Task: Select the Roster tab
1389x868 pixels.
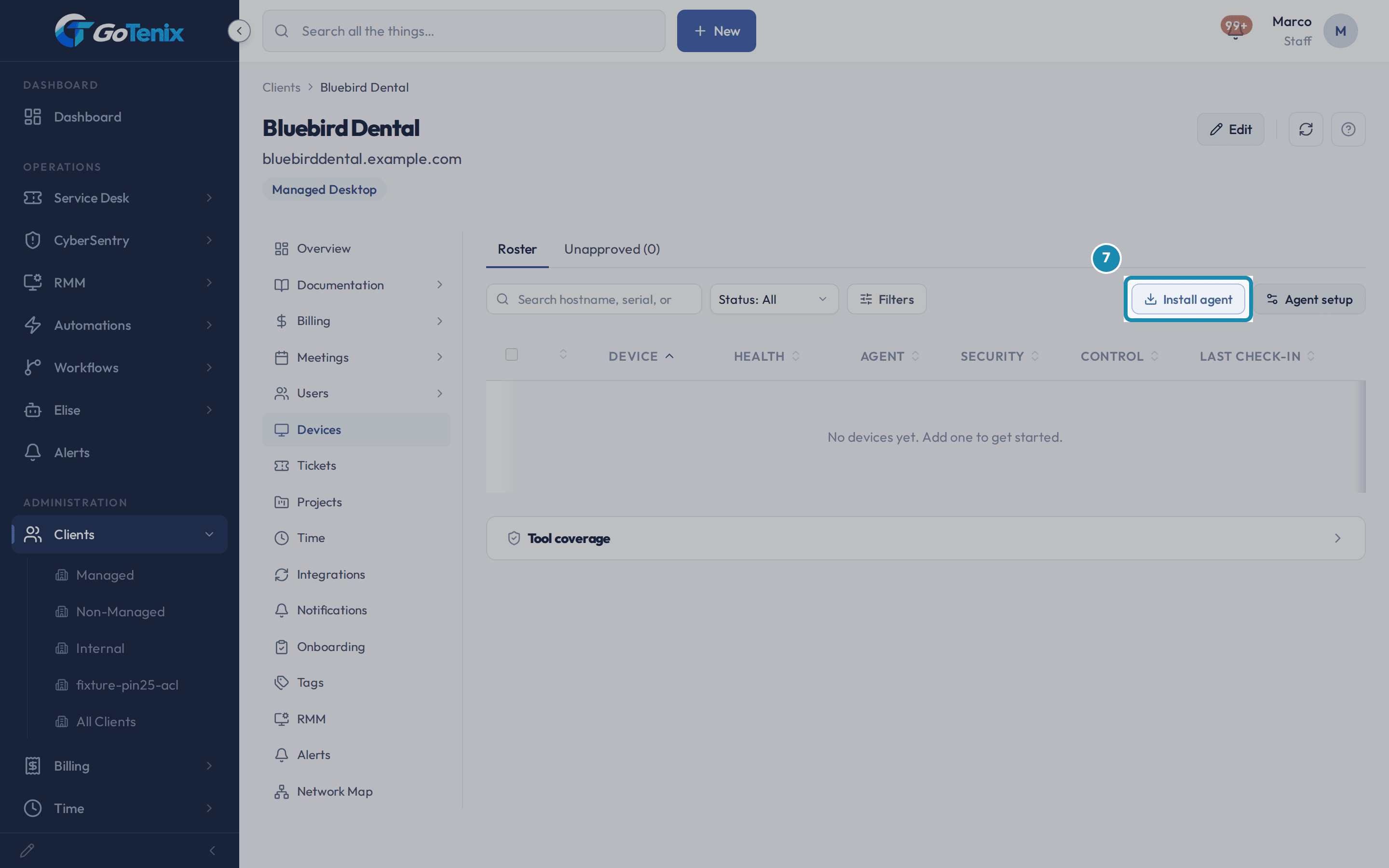Action: (517, 249)
